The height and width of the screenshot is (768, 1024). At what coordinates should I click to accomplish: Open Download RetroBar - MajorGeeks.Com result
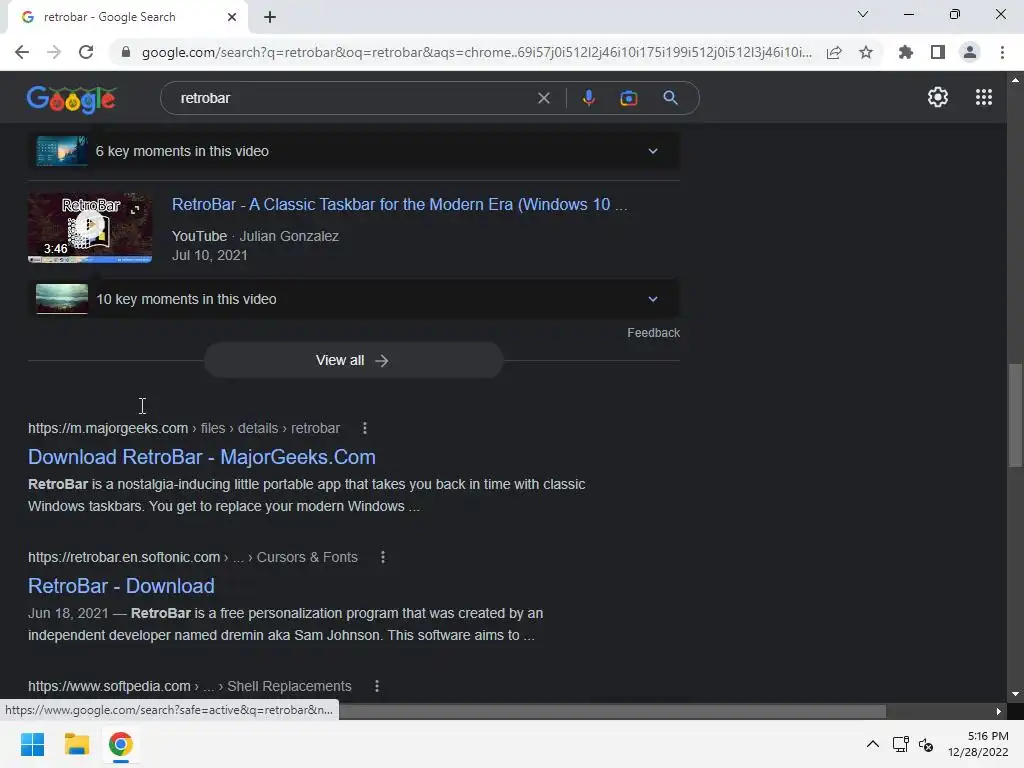pyautogui.click(x=202, y=456)
